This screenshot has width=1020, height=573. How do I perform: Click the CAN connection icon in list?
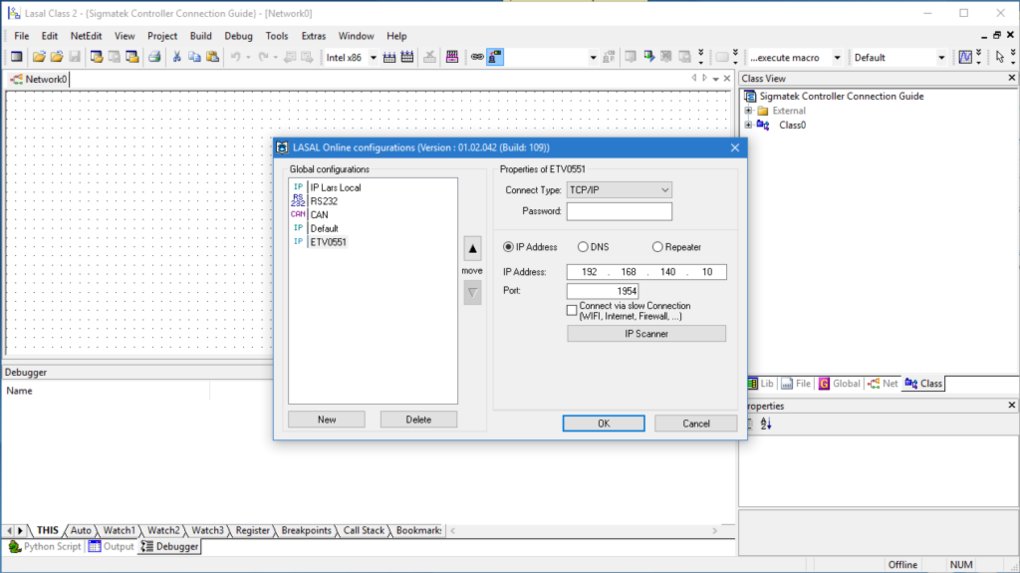(298, 215)
